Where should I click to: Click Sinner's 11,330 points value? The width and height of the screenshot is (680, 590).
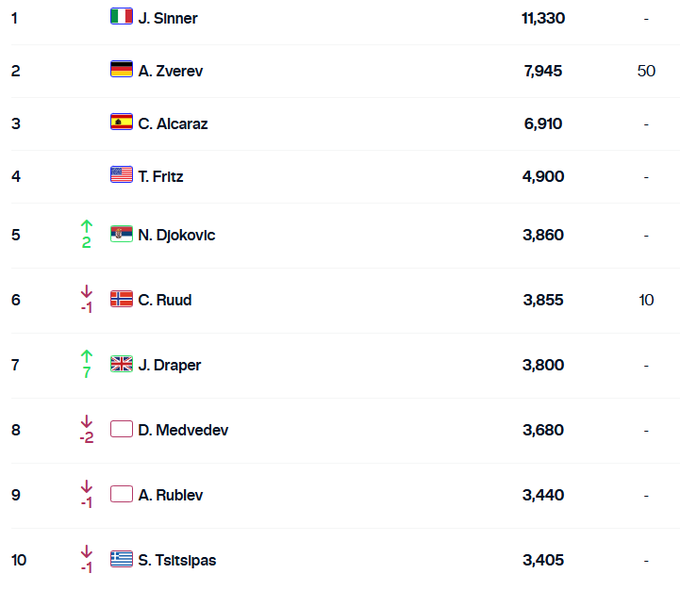click(x=543, y=18)
